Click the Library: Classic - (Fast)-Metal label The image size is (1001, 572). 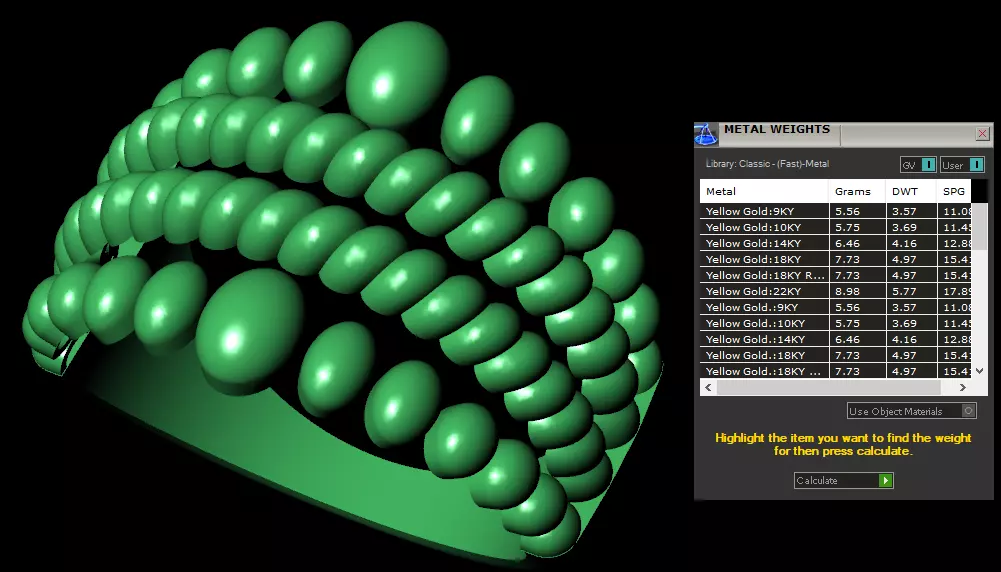[x=767, y=164]
